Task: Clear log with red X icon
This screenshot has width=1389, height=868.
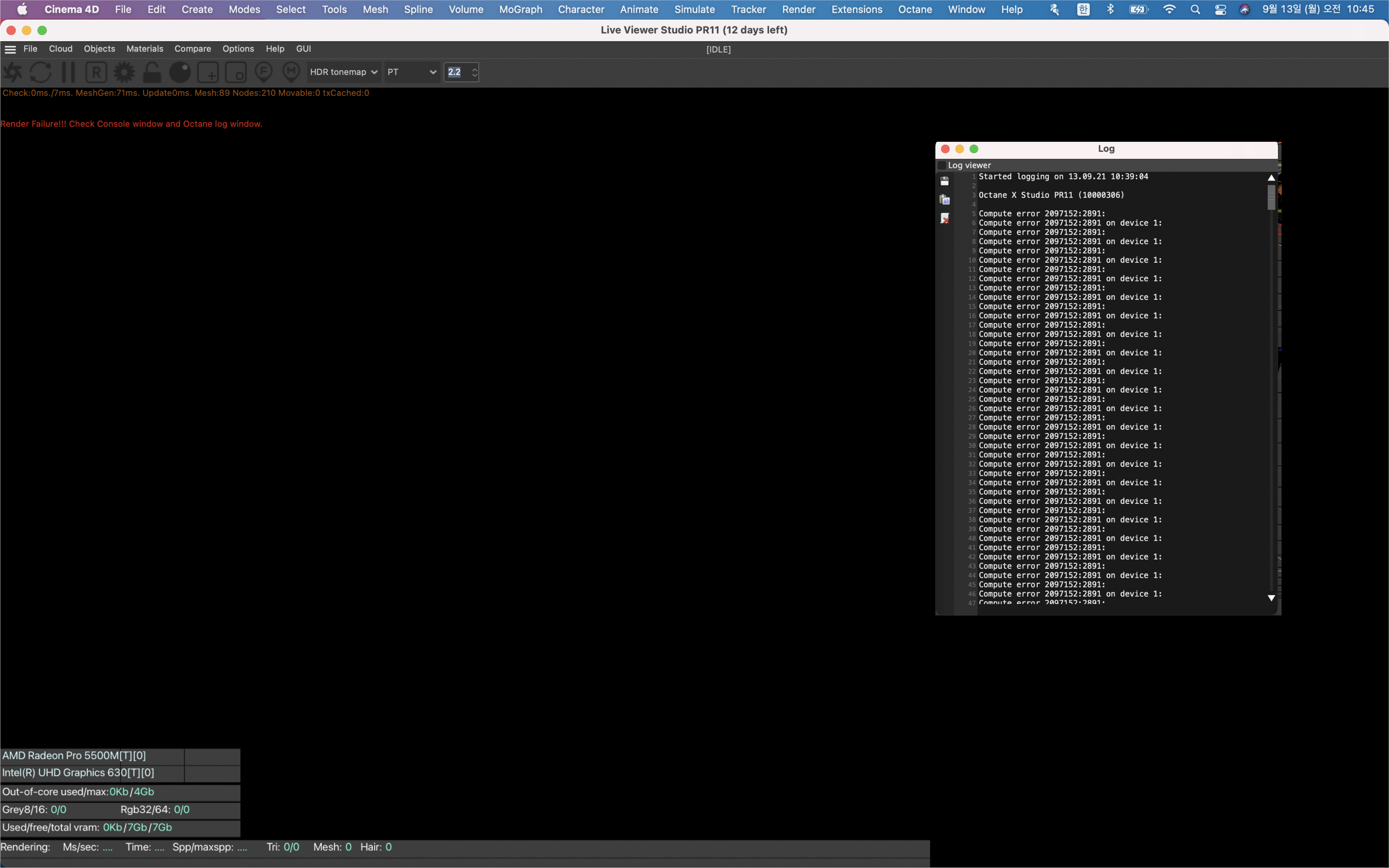Action: 944,218
